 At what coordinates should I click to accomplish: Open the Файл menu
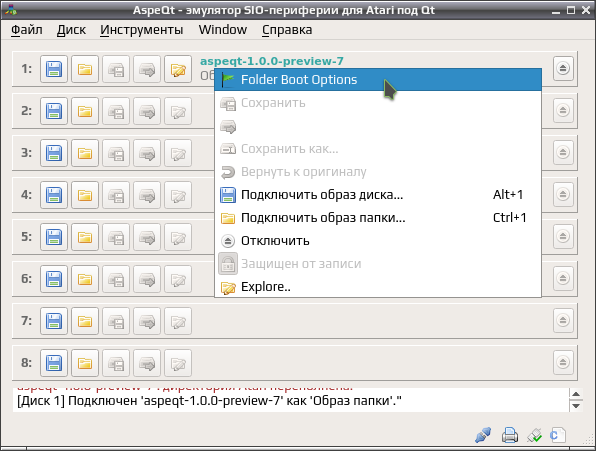(27, 30)
